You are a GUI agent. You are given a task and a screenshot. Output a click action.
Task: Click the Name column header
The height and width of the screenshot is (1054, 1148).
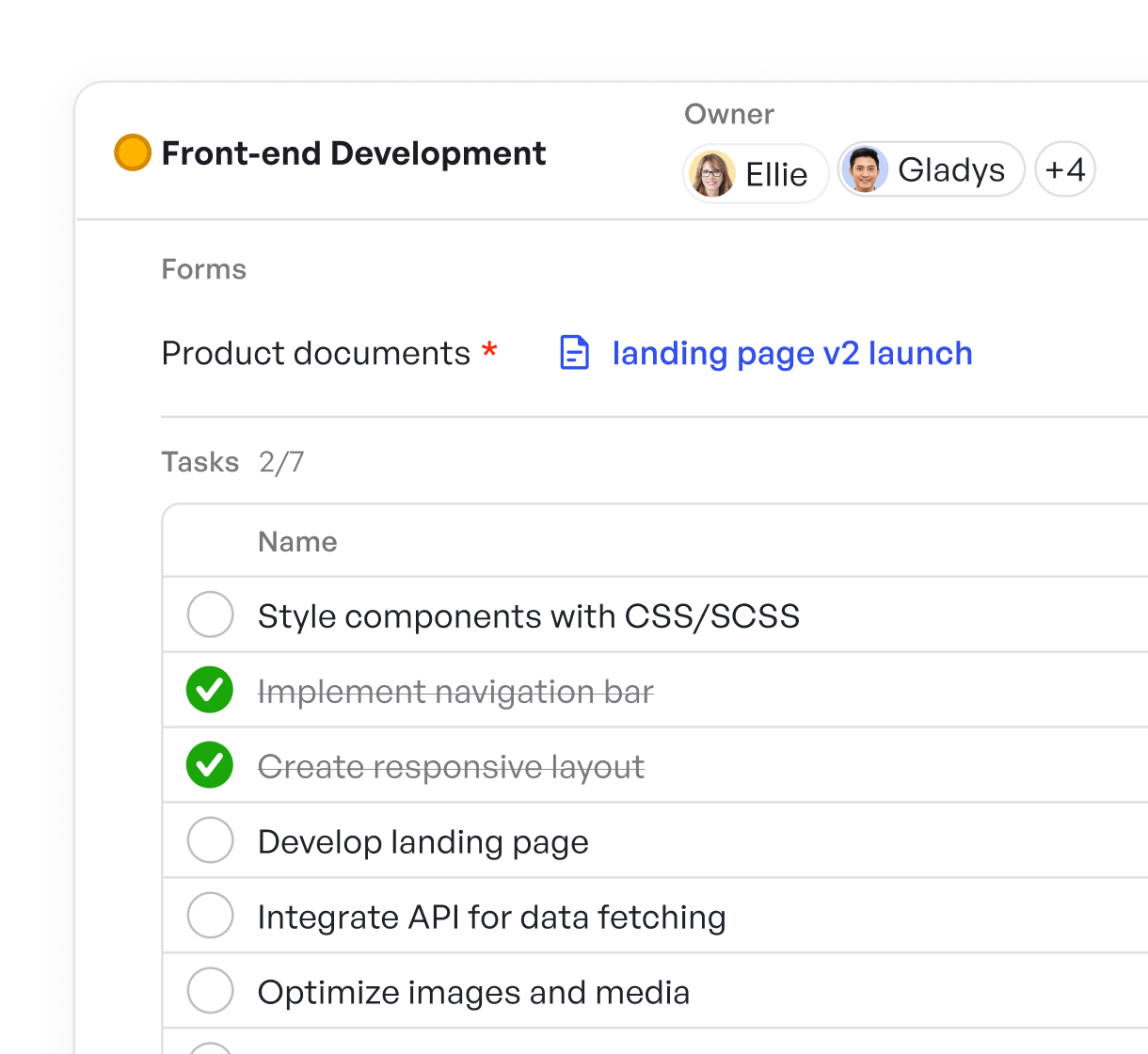pos(298,542)
